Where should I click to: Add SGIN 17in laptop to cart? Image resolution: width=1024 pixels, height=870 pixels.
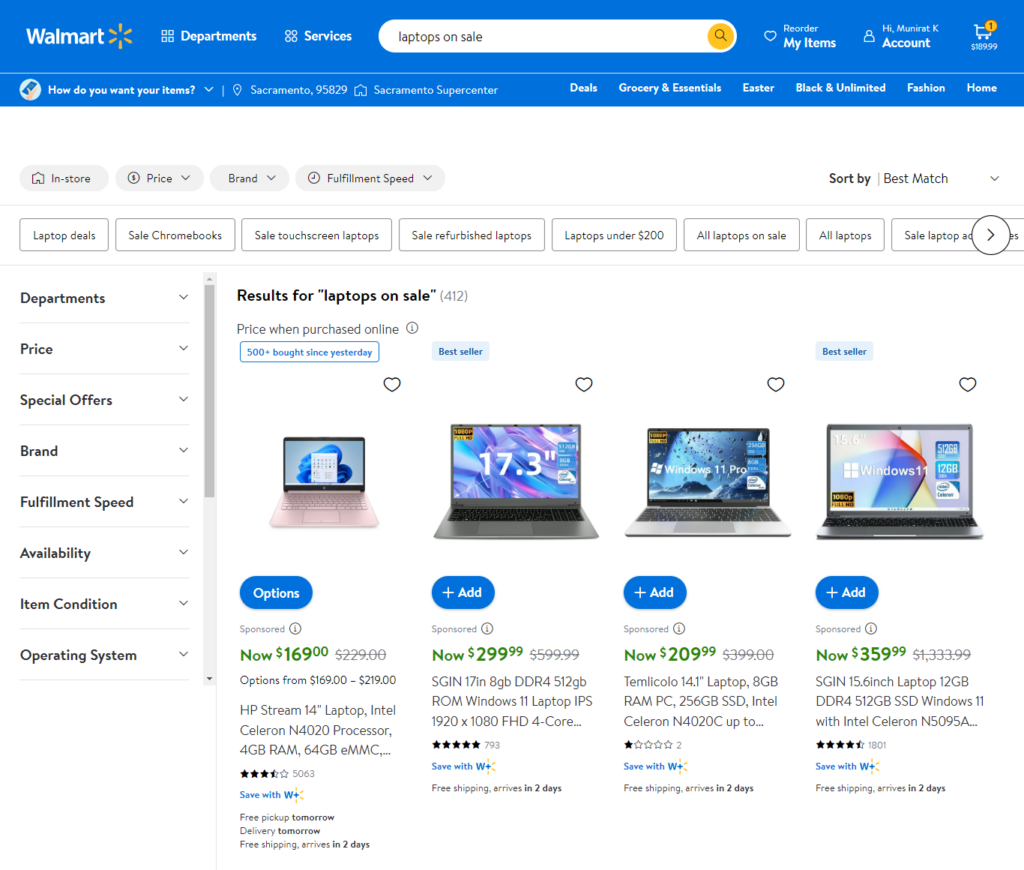pos(462,592)
